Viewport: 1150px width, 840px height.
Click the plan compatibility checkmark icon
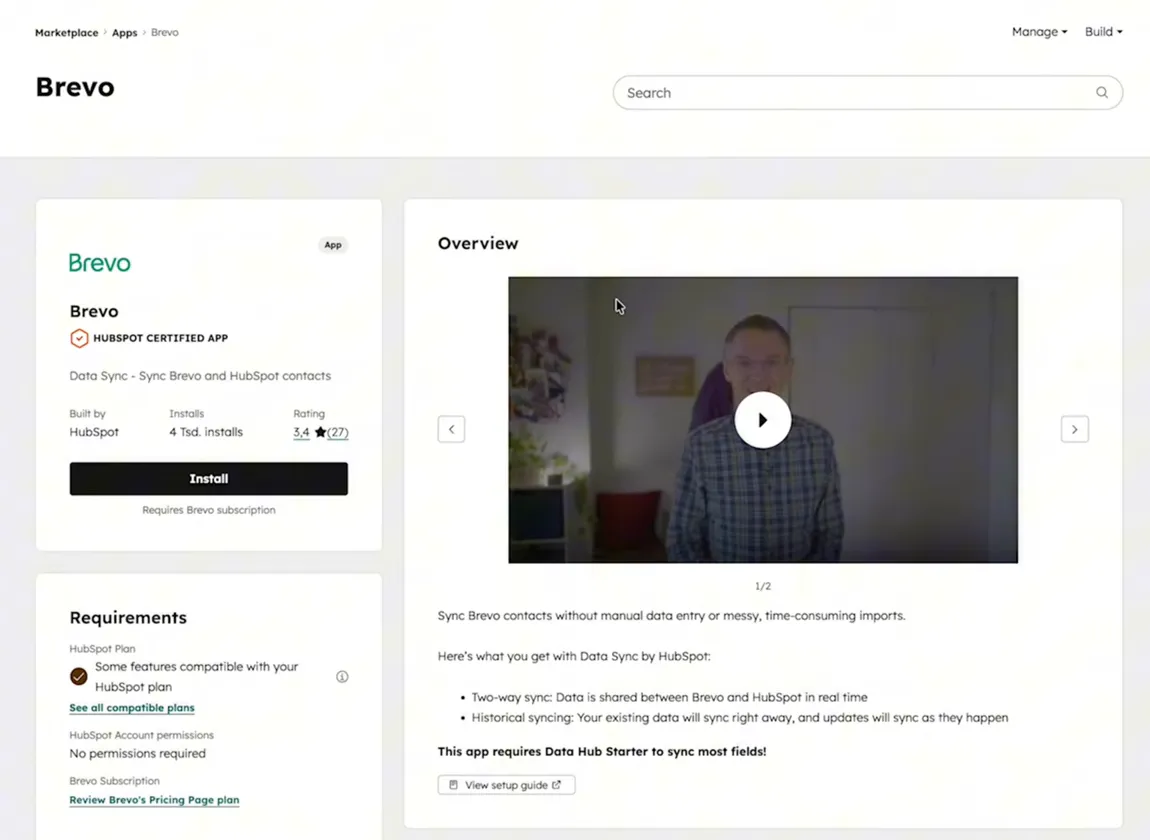79,676
